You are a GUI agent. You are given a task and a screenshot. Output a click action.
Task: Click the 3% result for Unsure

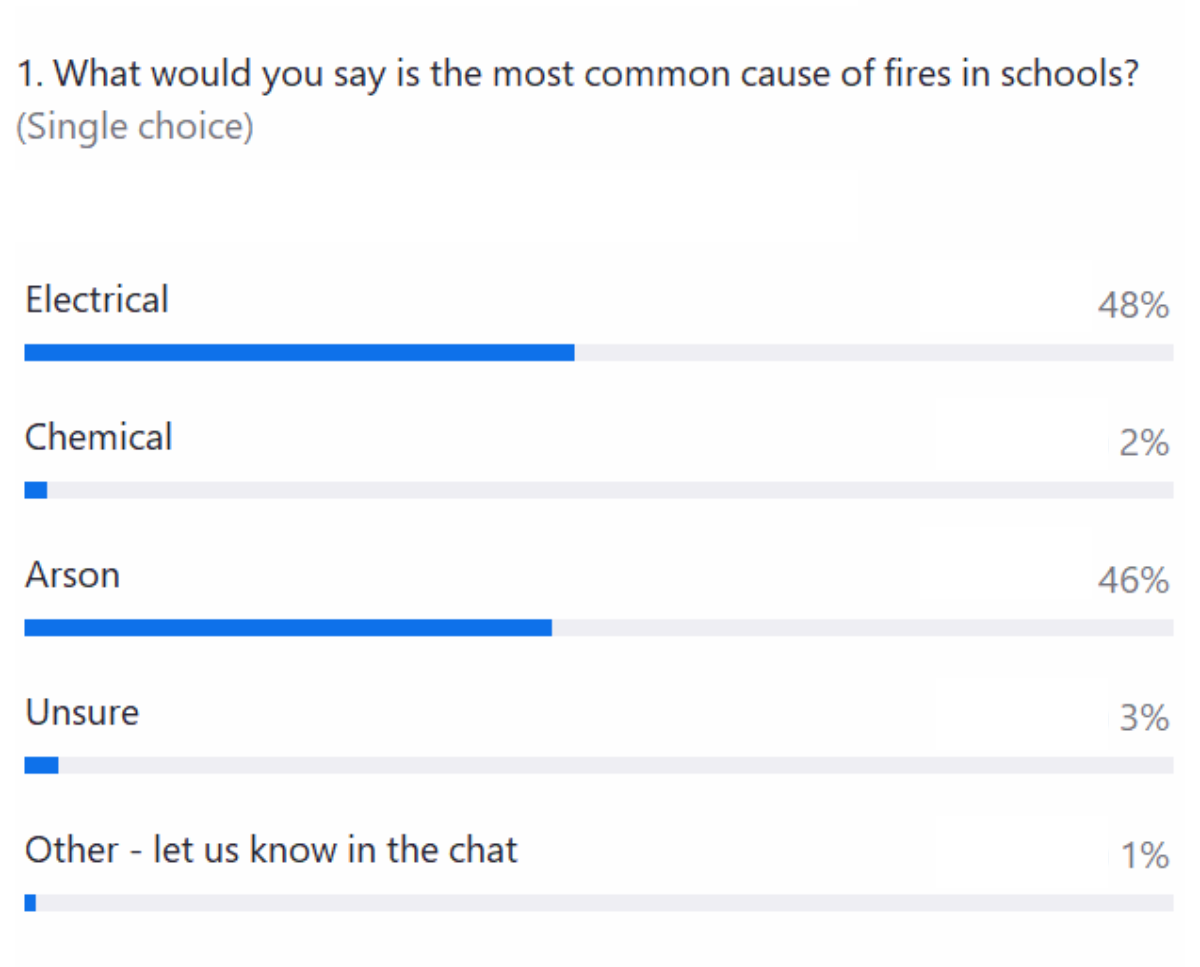[x=1144, y=717]
